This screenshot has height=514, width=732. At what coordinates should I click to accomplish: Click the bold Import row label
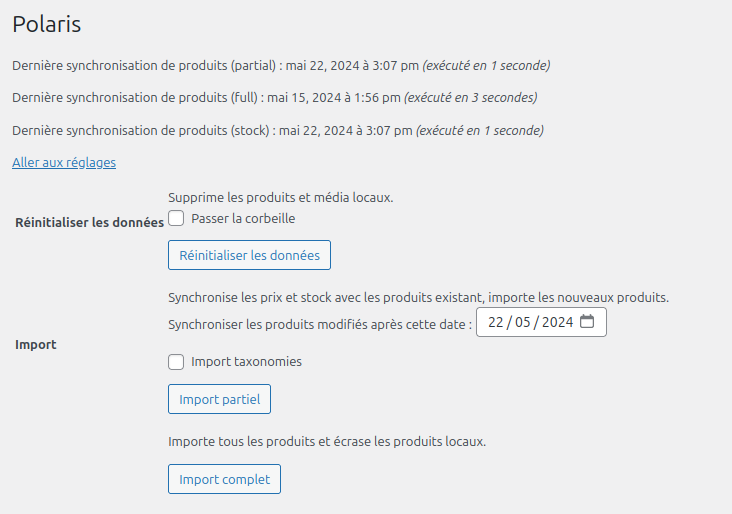[36, 345]
